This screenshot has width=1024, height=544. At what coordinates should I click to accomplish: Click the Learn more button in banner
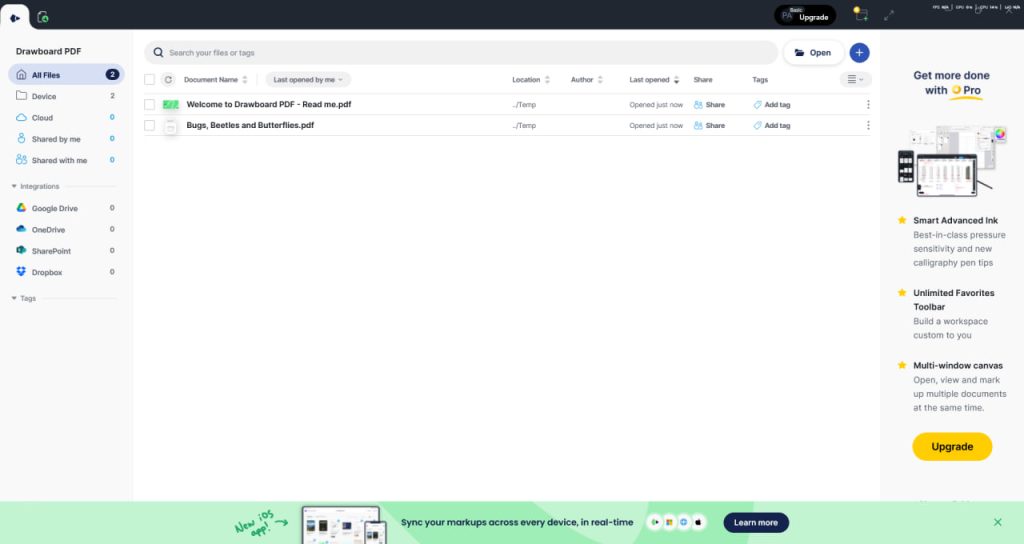[x=756, y=522]
